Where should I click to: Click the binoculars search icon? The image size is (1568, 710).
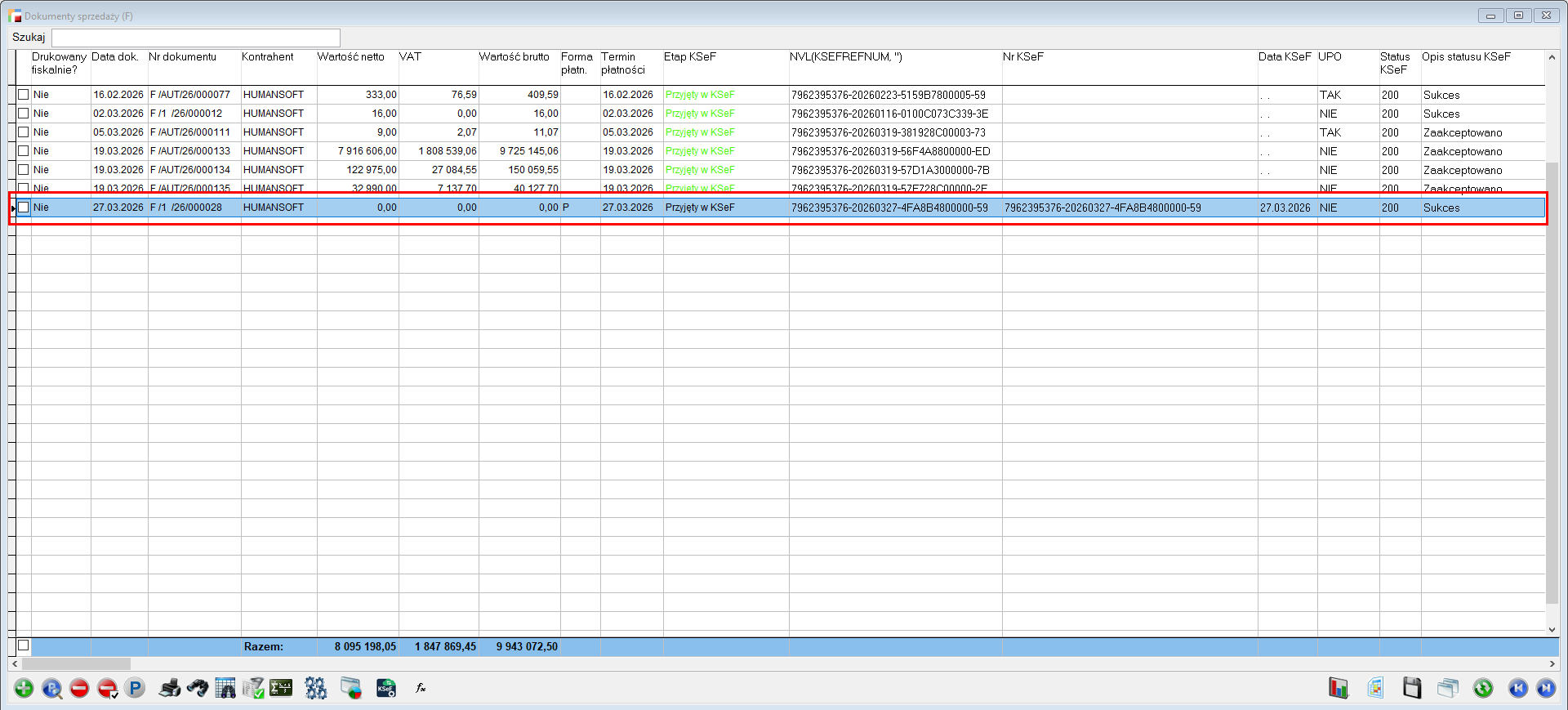click(198, 689)
